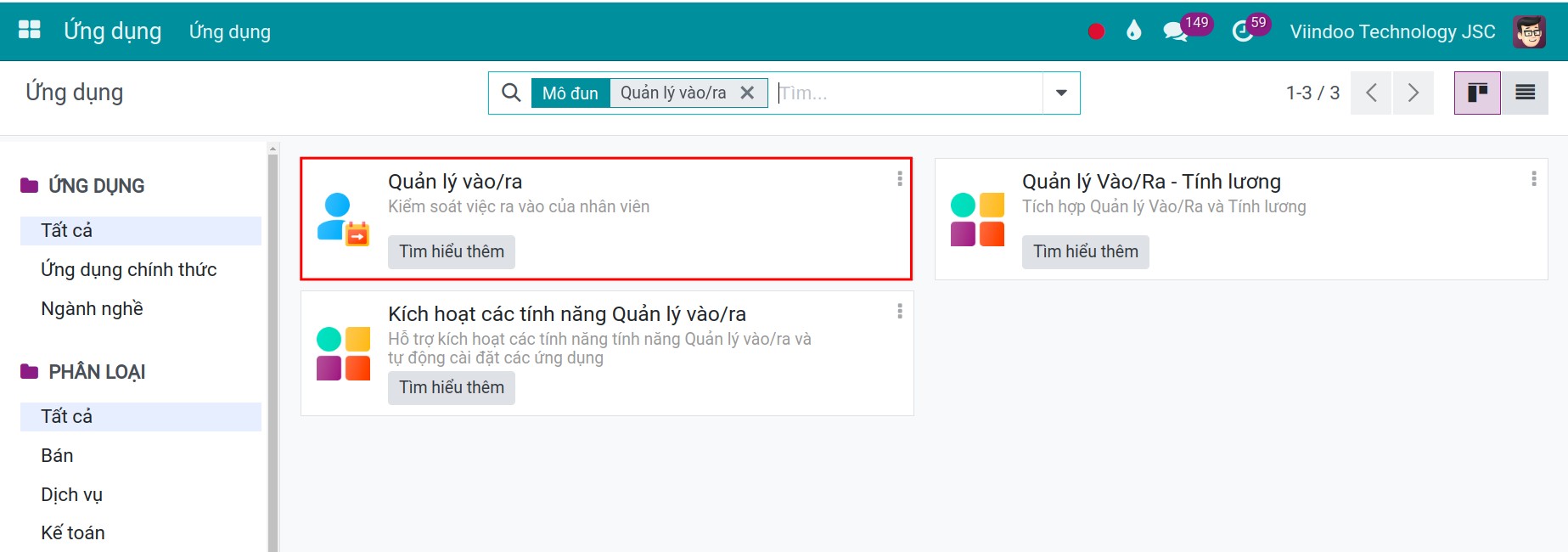Click the Ứng dụng brand title in top bar
The width and height of the screenshot is (1568, 552).
tap(113, 31)
